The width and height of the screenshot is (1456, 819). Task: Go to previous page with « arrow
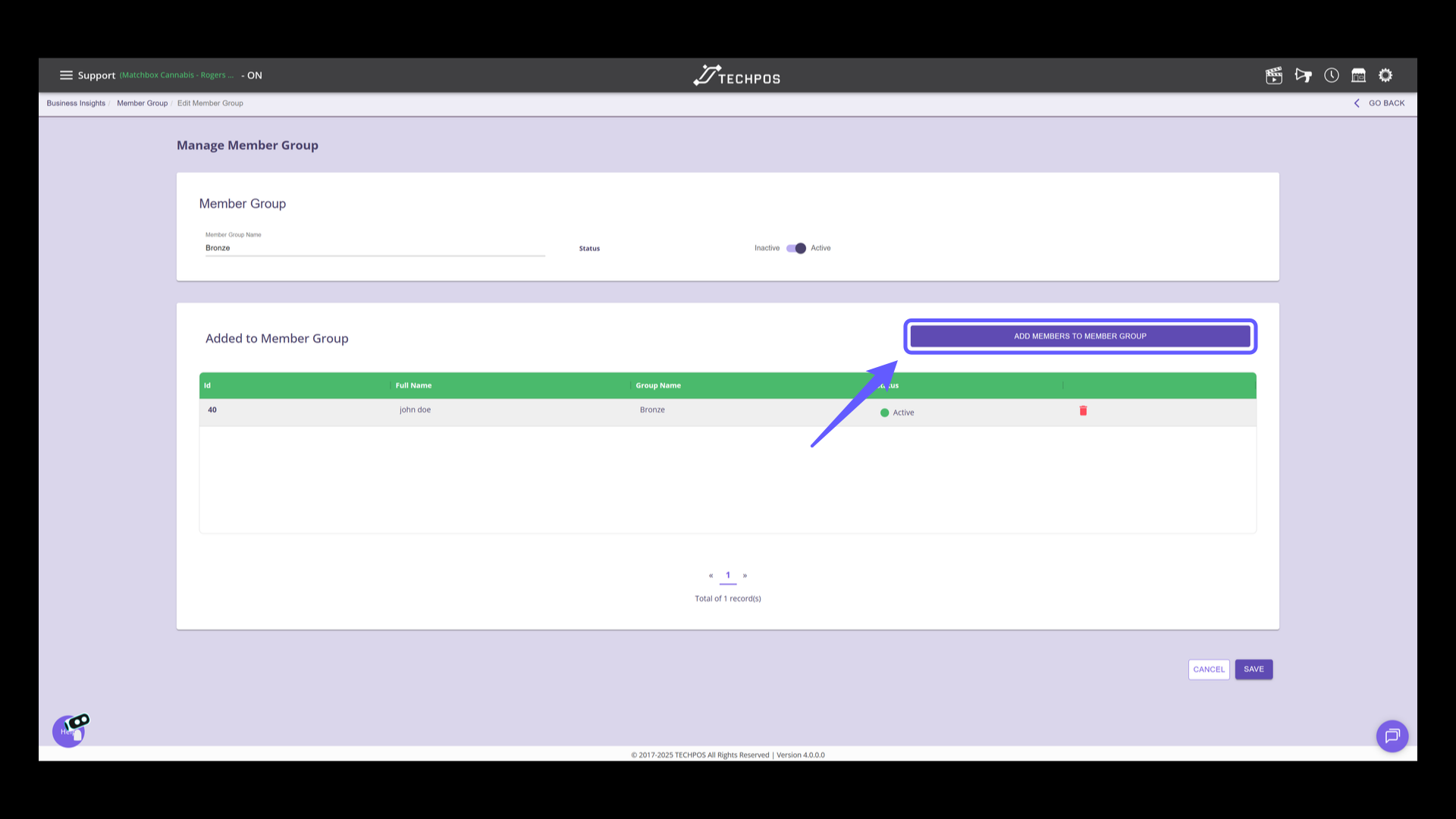click(711, 576)
